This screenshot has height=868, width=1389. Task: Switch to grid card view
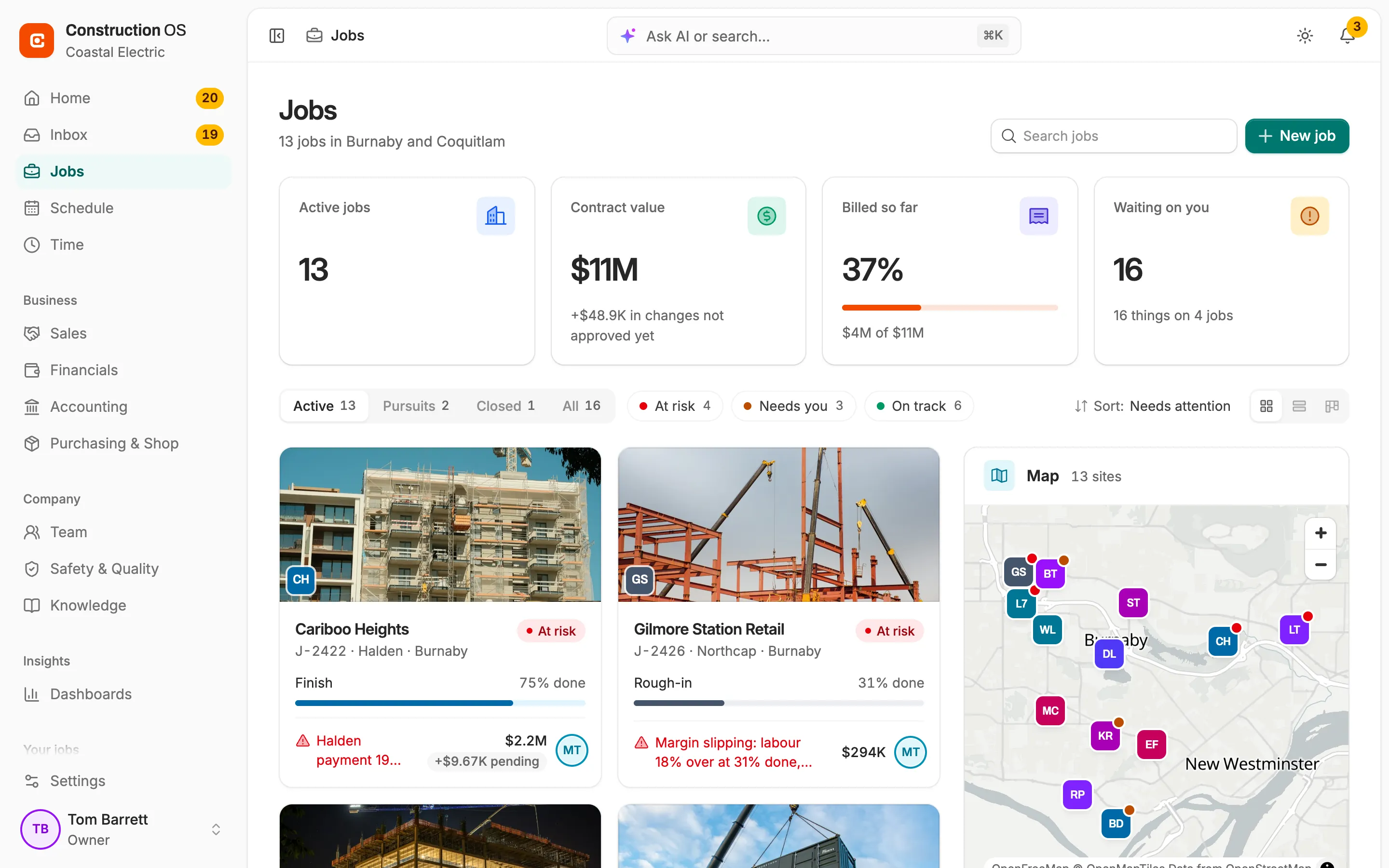pyautogui.click(x=1266, y=406)
